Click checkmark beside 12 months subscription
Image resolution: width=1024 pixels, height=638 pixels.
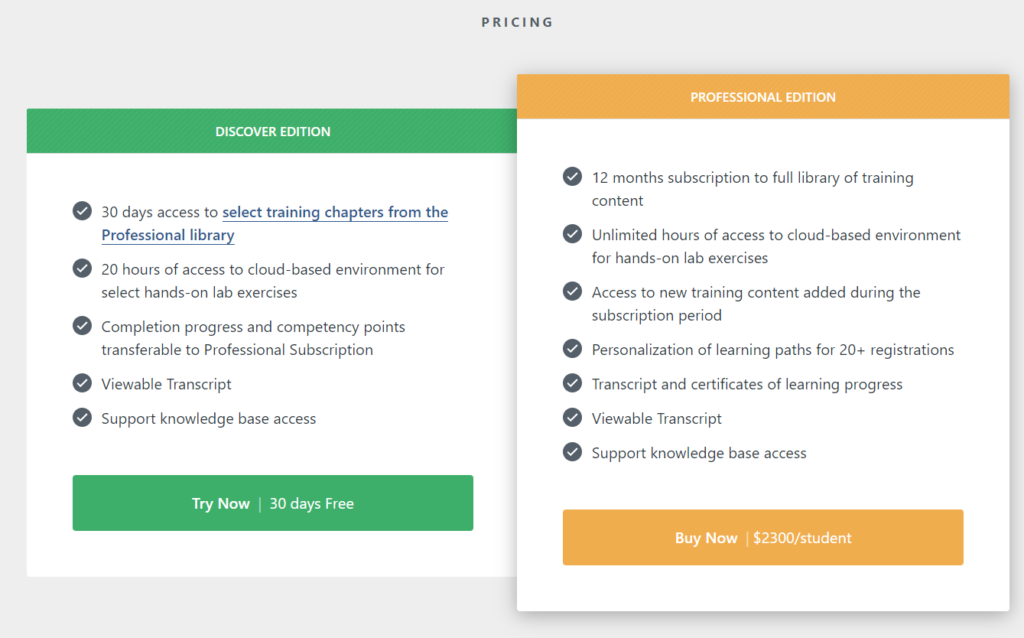573,176
